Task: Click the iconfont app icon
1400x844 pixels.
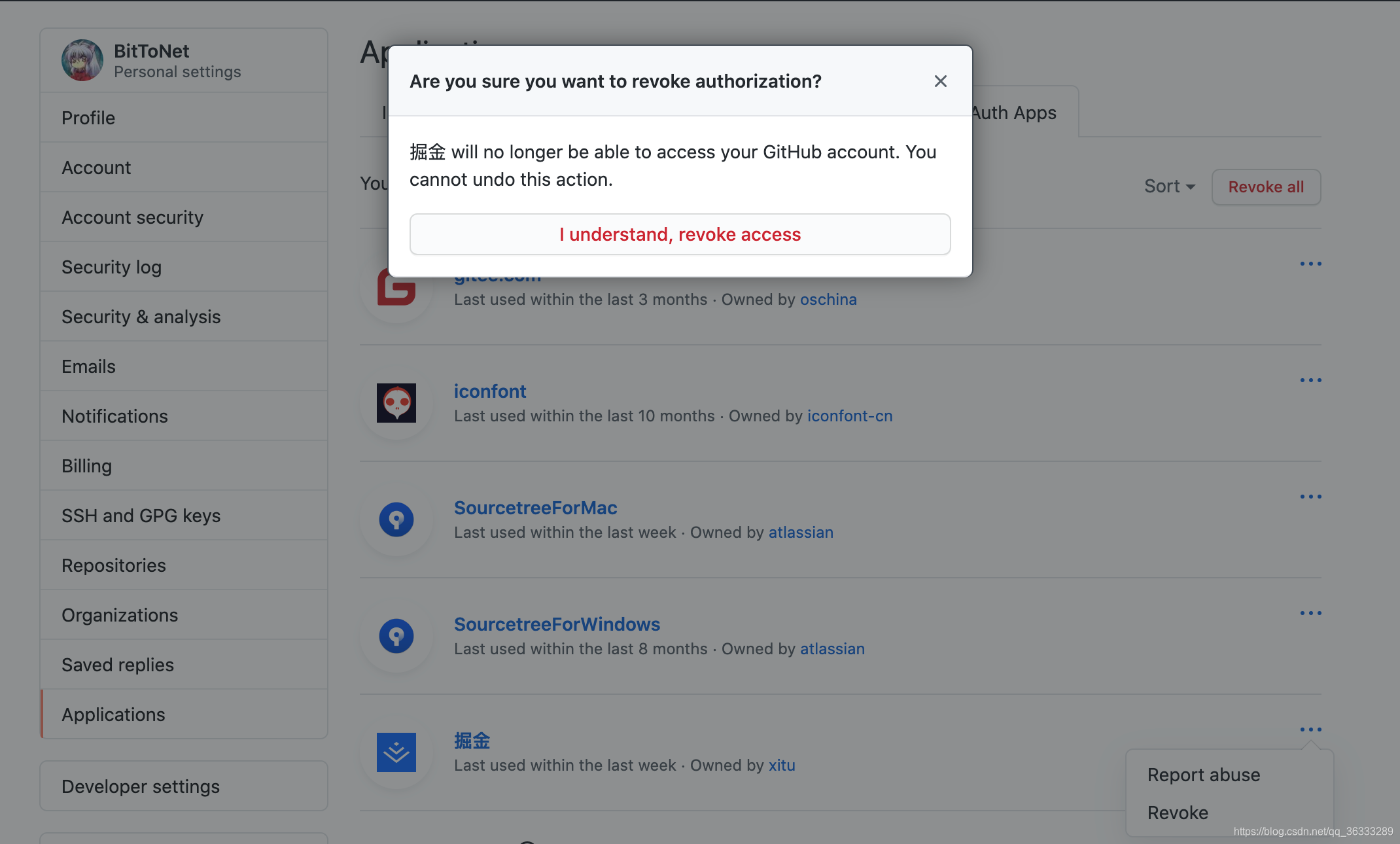Action: pyautogui.click(x=396, y=403)
